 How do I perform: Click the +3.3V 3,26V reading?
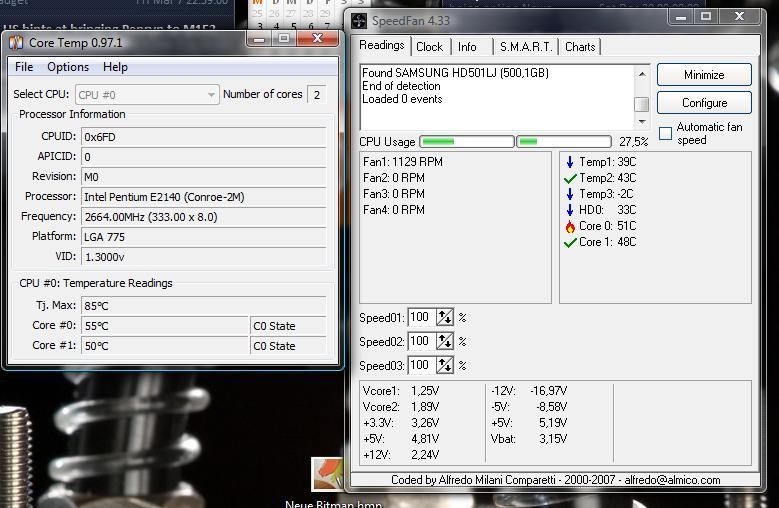tap(401, 423)
